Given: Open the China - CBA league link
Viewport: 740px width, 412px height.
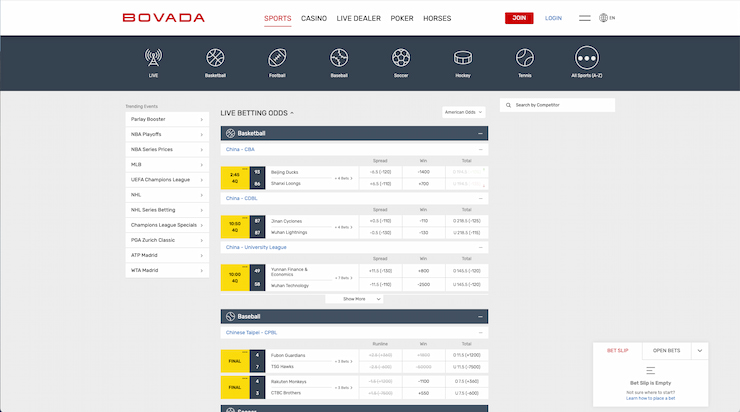Looking at the screenshot, I should tap(240, 149).
